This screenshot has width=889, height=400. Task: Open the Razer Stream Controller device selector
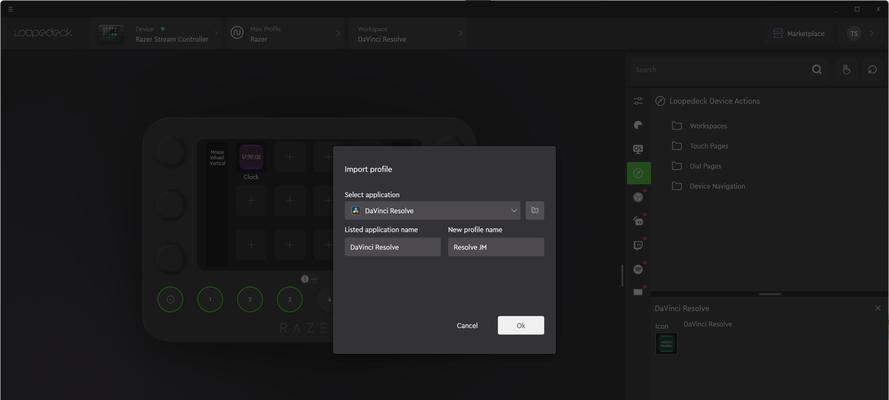tap(157, 33)
